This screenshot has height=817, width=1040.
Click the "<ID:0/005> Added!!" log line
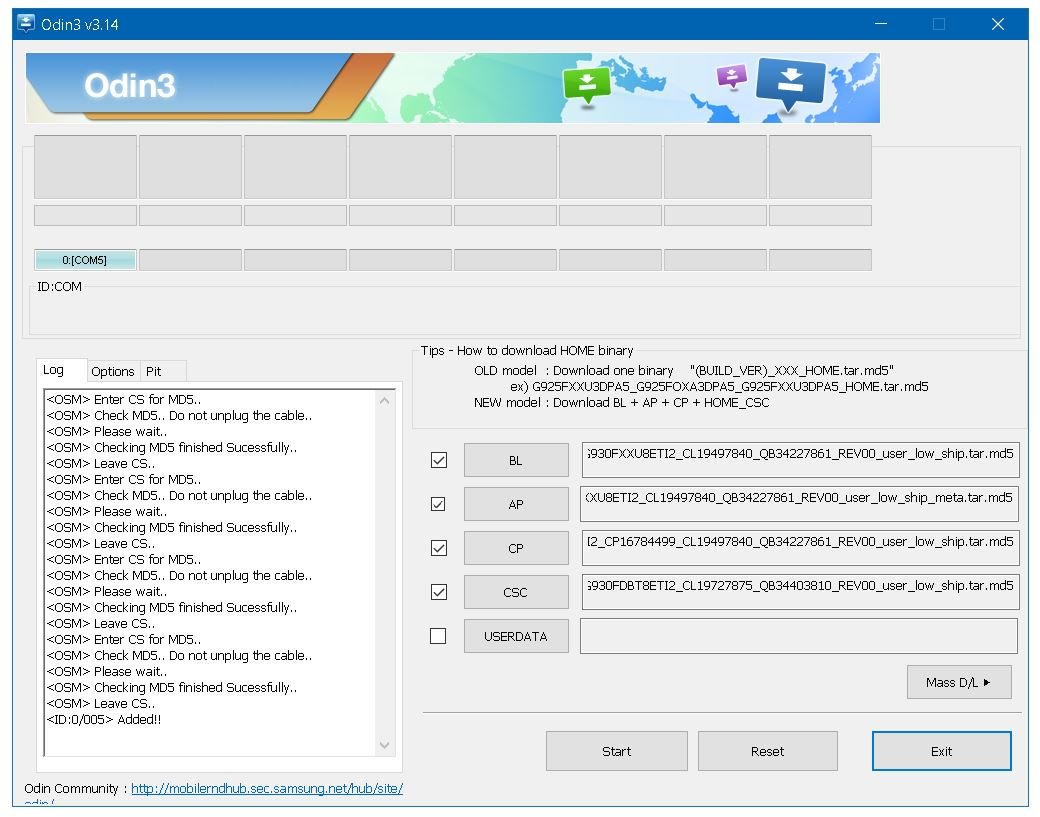(104, 720)
